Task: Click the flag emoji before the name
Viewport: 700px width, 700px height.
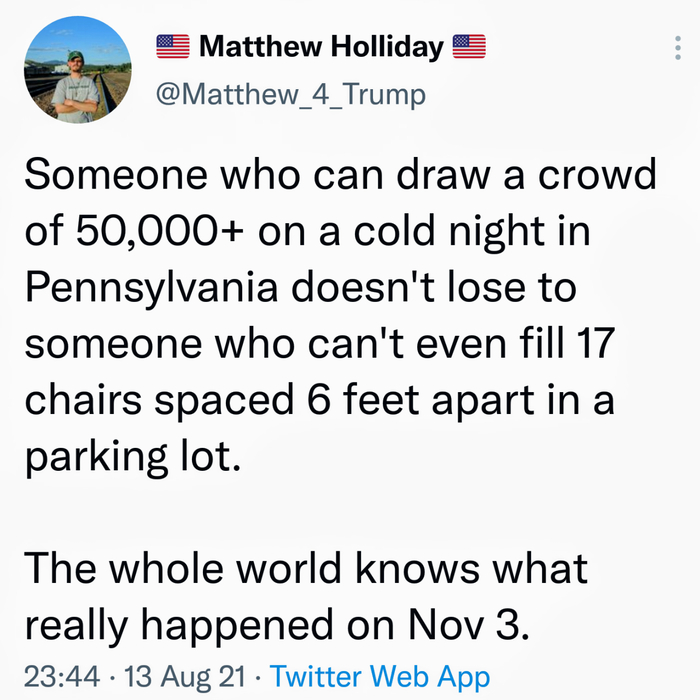Action: pos(174,47)
